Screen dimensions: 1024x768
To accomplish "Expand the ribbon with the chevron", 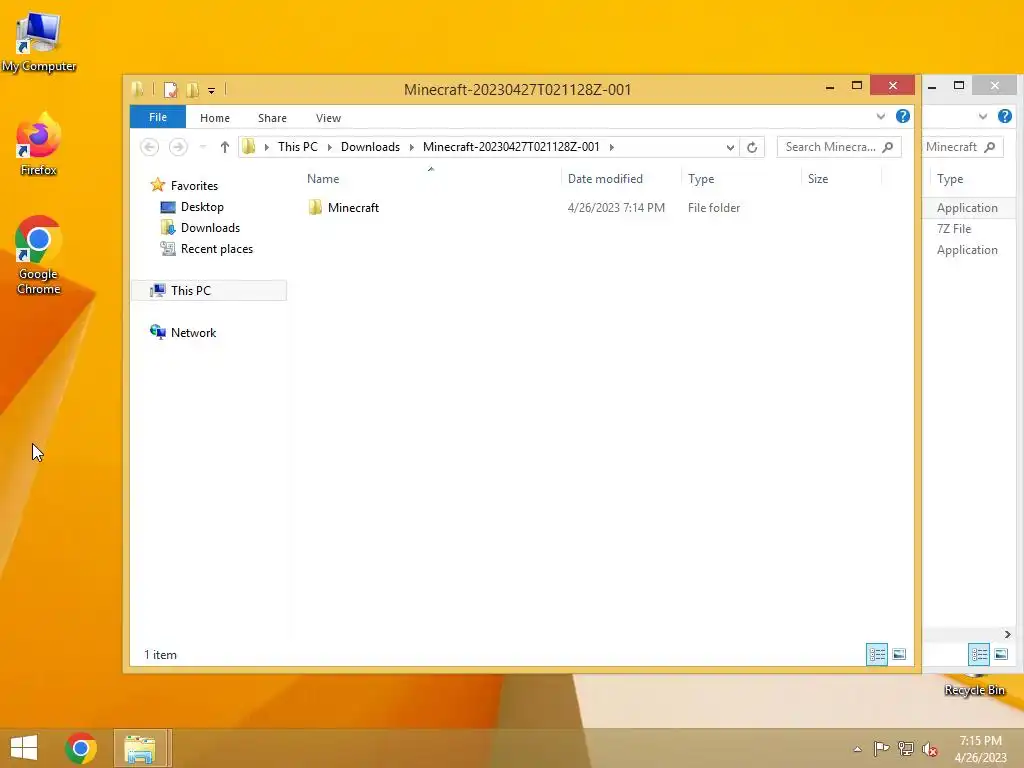I will (x=881, y=116).
